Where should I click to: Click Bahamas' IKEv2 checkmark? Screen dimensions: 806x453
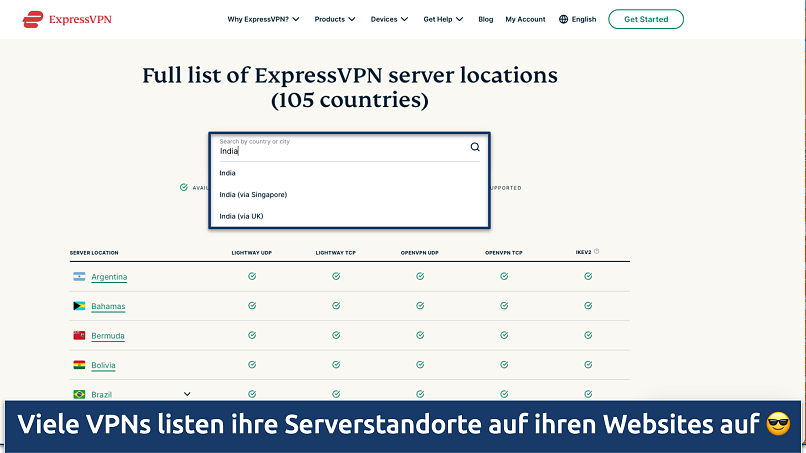[x=588, y=305]
